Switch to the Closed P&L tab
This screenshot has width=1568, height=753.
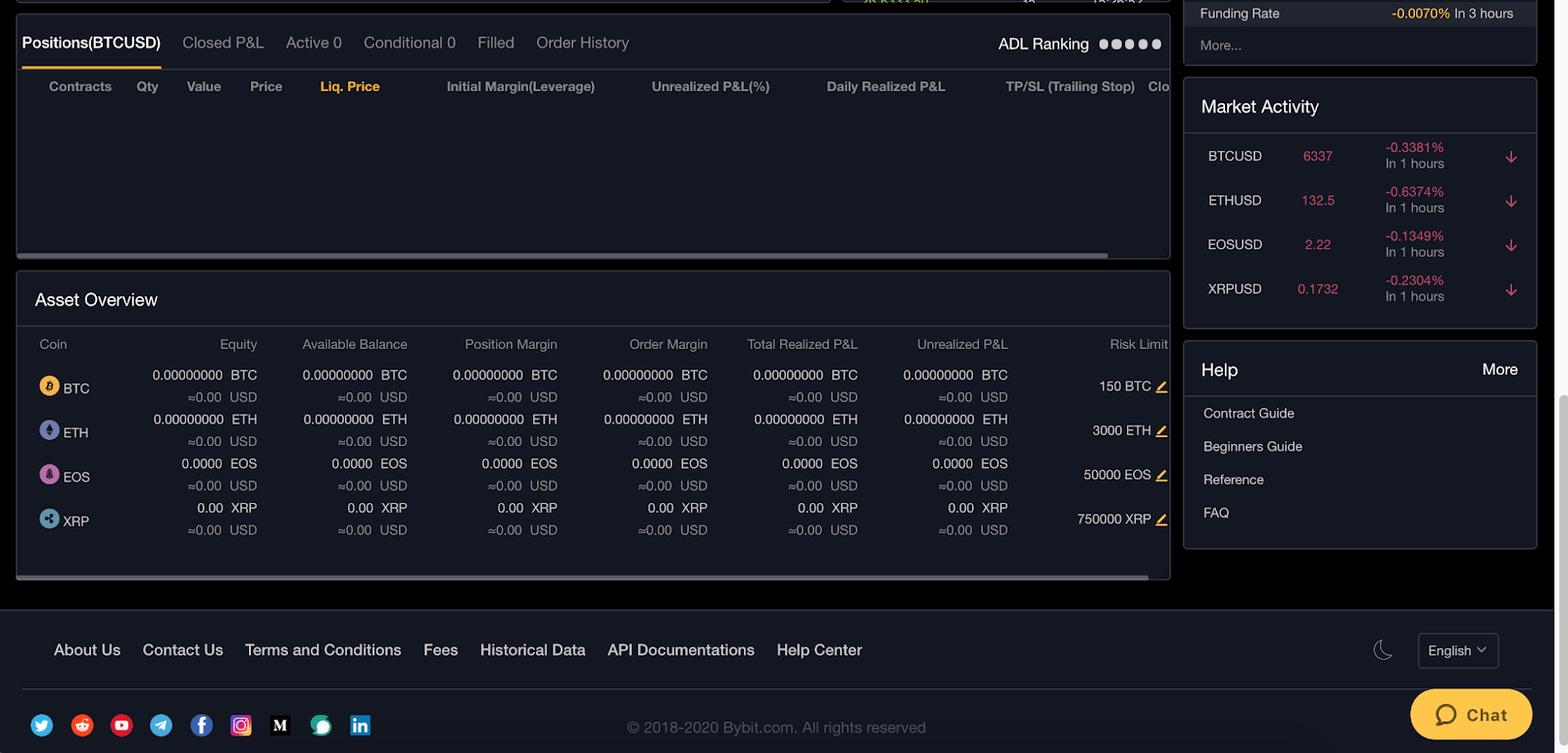coord(223,43)
